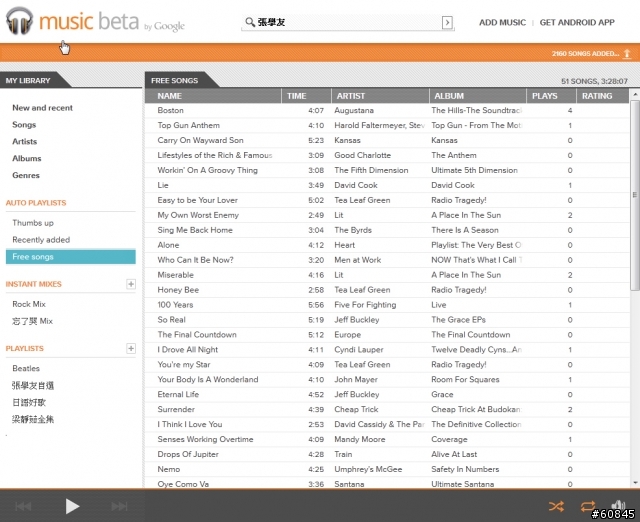Select the song Miserable
The width and height of the screenshot is (640, 522).
coord(176,275)
